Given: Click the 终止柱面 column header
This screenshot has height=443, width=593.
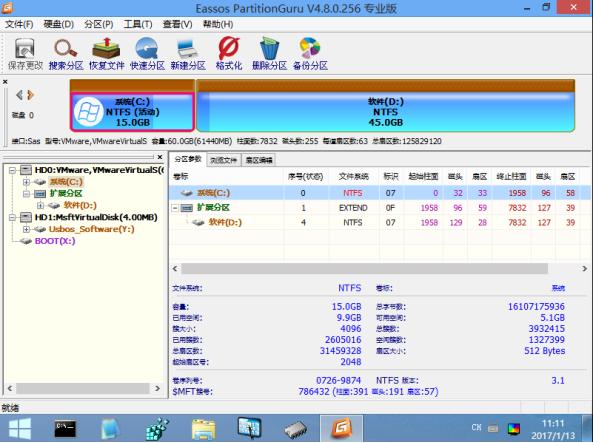Looking at the screenshot, I should (511, 176).
